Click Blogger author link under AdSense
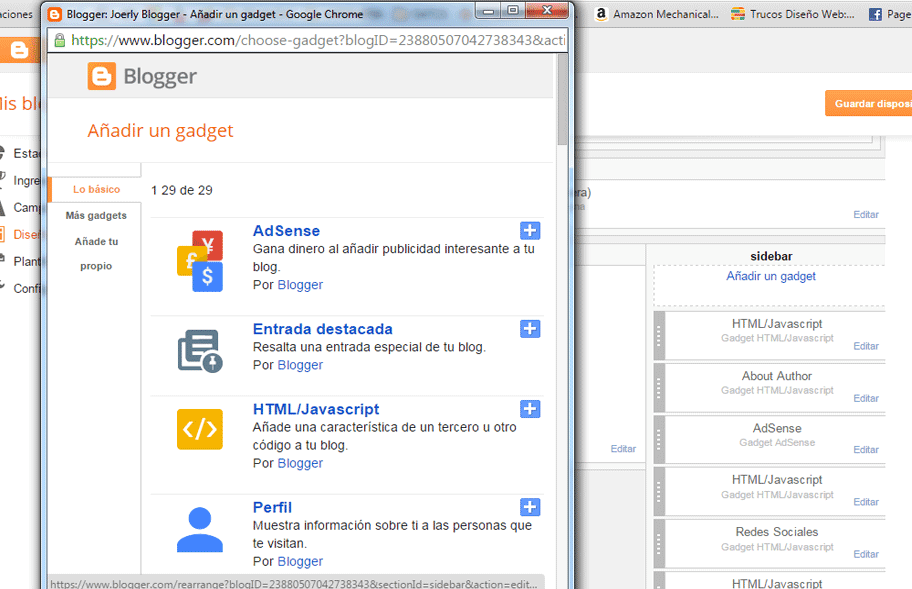Viewport: 912px width, 589px height. click(300, 285)
